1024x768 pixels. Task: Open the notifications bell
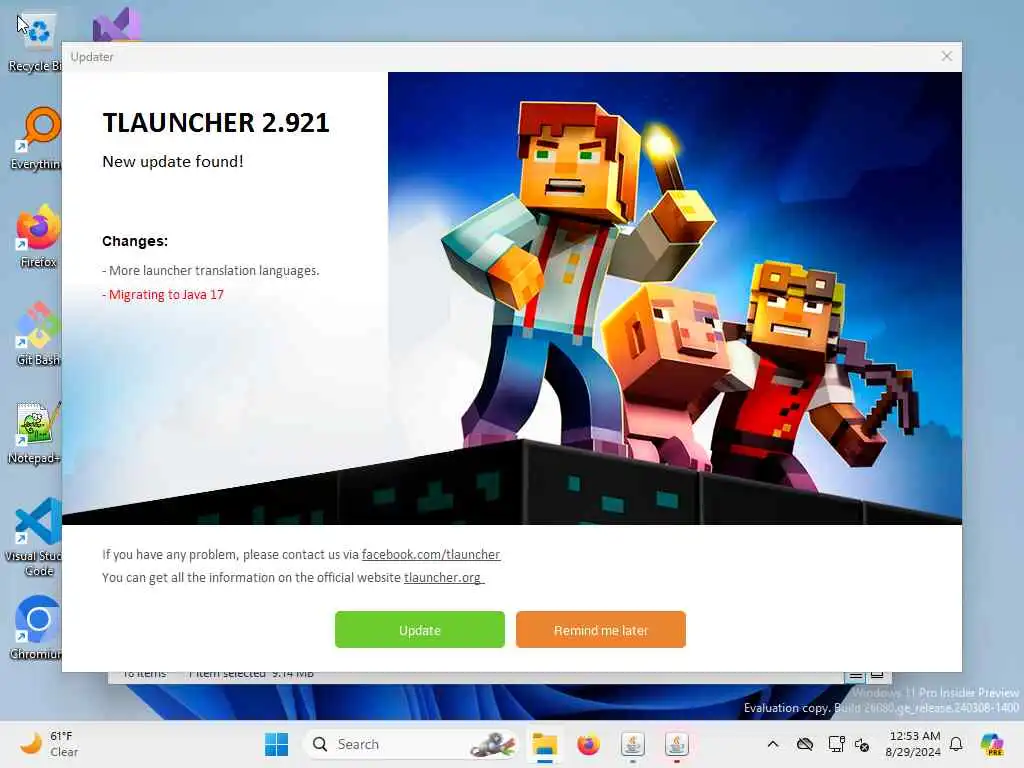click(x=956, y=744)
